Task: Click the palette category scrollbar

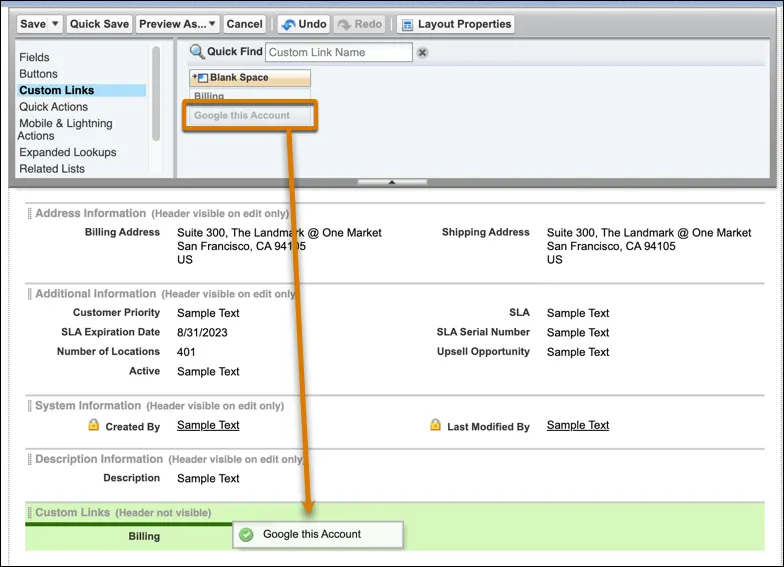Action: click(x=156, y=94)
